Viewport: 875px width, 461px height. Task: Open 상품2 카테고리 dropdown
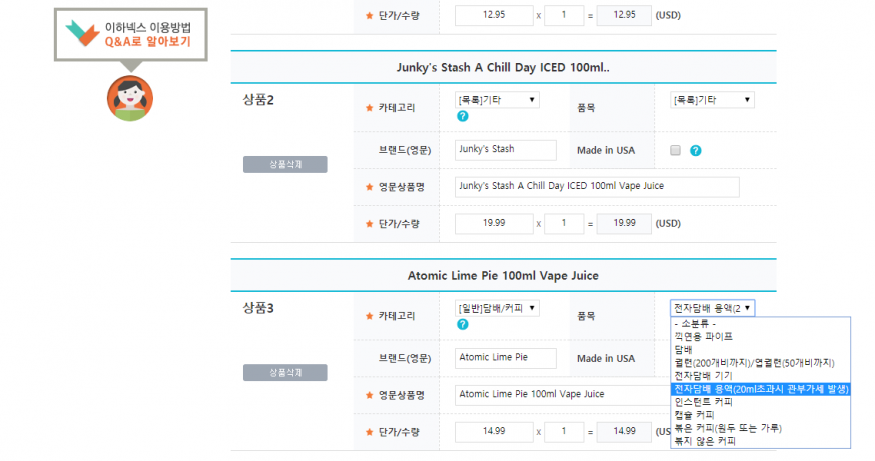point(497,100)
